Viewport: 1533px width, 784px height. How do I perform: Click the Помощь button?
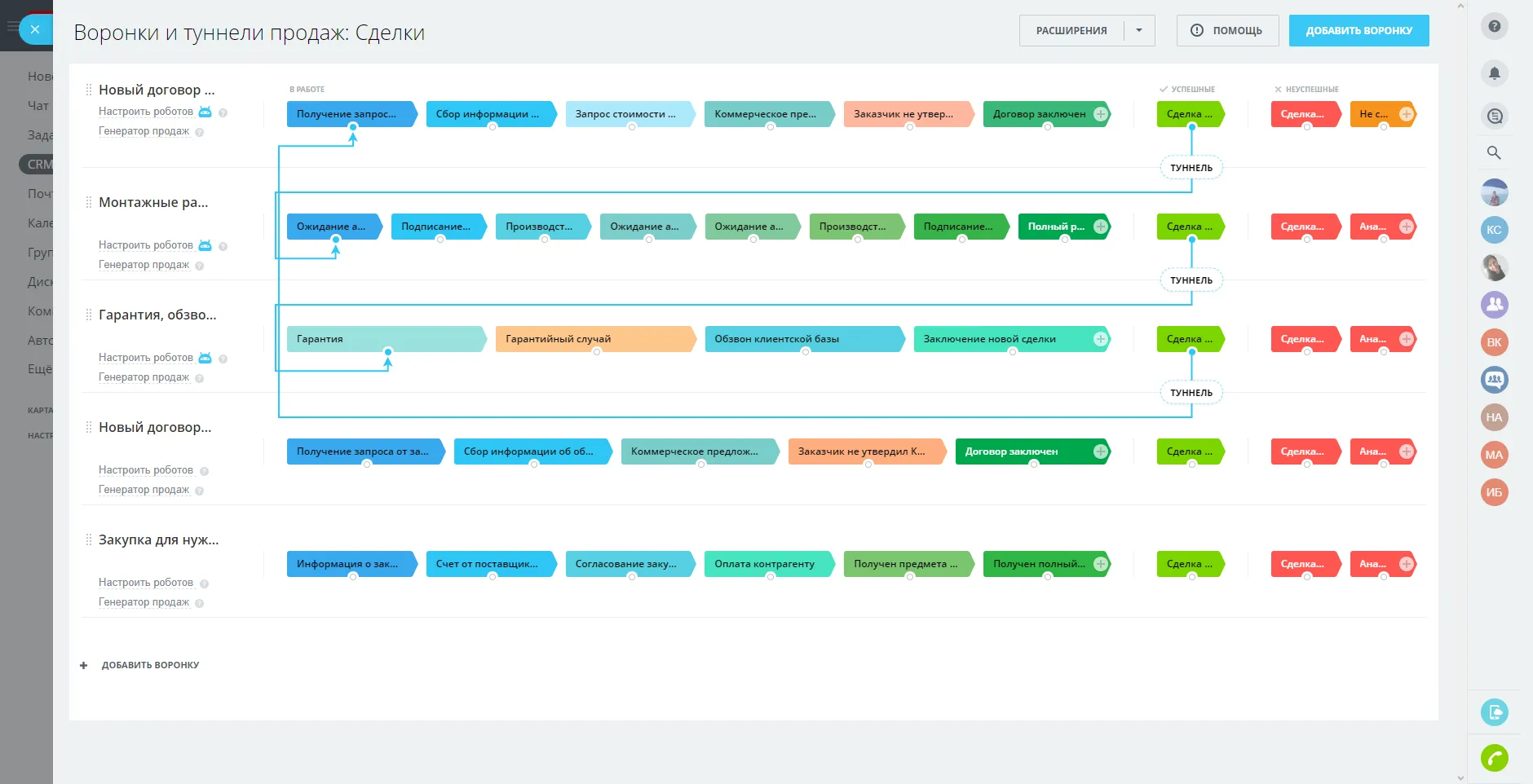click(1227, 30)
